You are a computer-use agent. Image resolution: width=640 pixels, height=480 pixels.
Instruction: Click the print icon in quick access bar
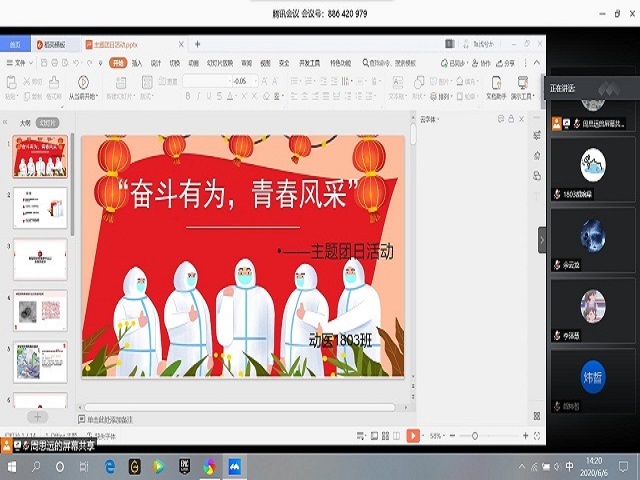point(55,63)
